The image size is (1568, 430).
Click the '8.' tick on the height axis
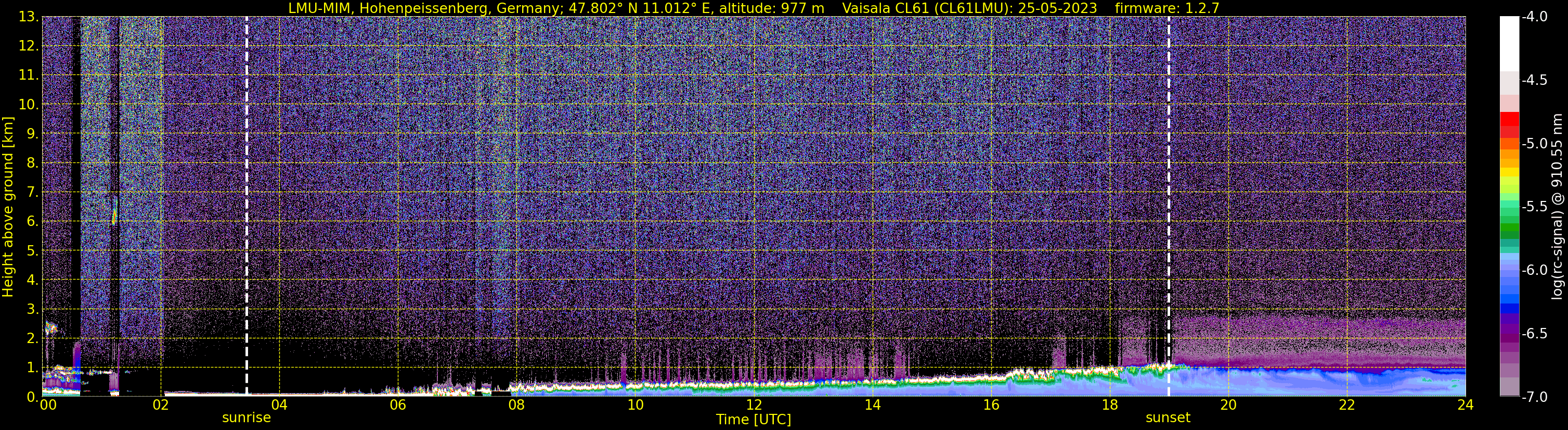click(33, 163)
